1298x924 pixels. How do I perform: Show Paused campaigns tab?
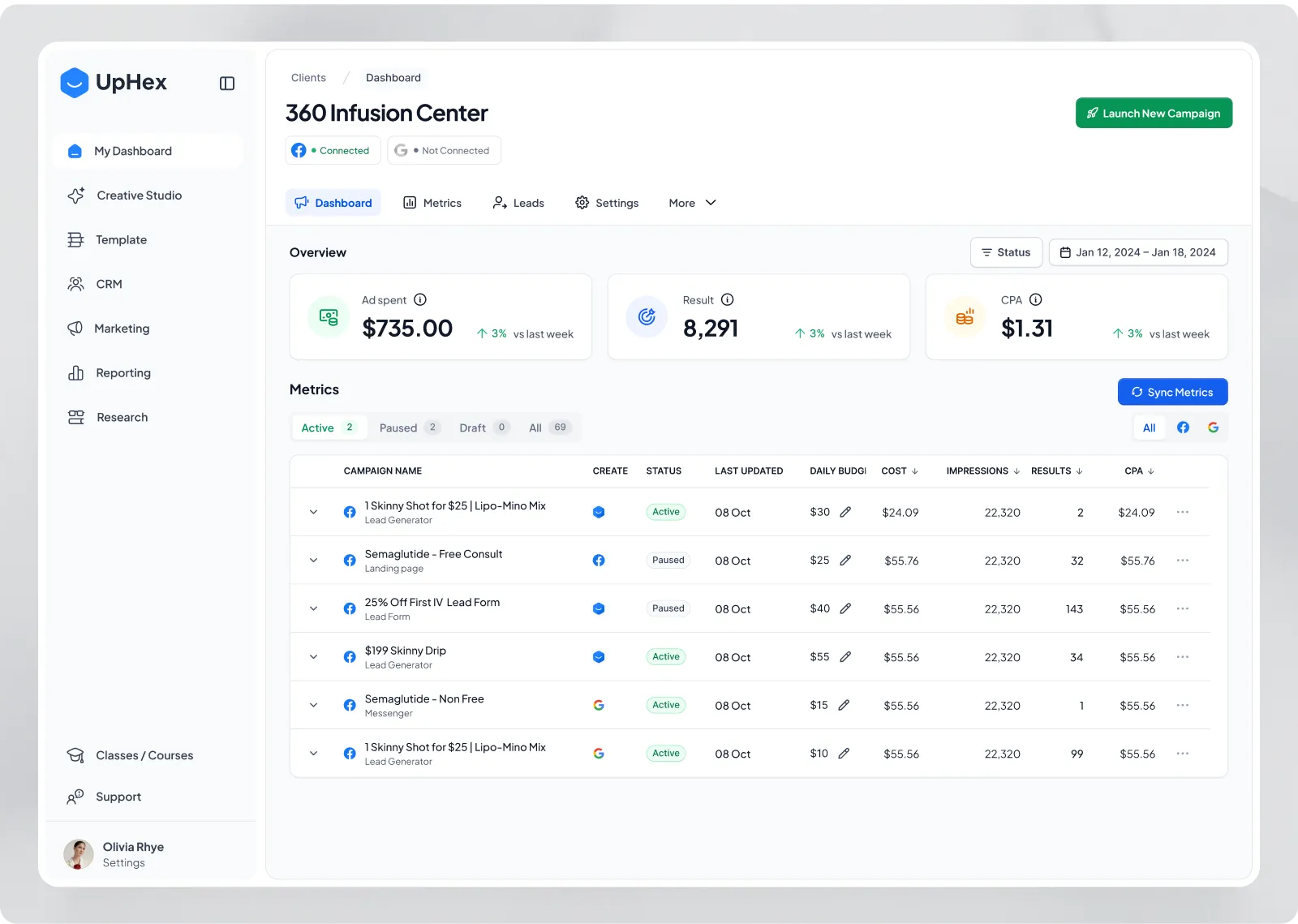coord(410,428)
